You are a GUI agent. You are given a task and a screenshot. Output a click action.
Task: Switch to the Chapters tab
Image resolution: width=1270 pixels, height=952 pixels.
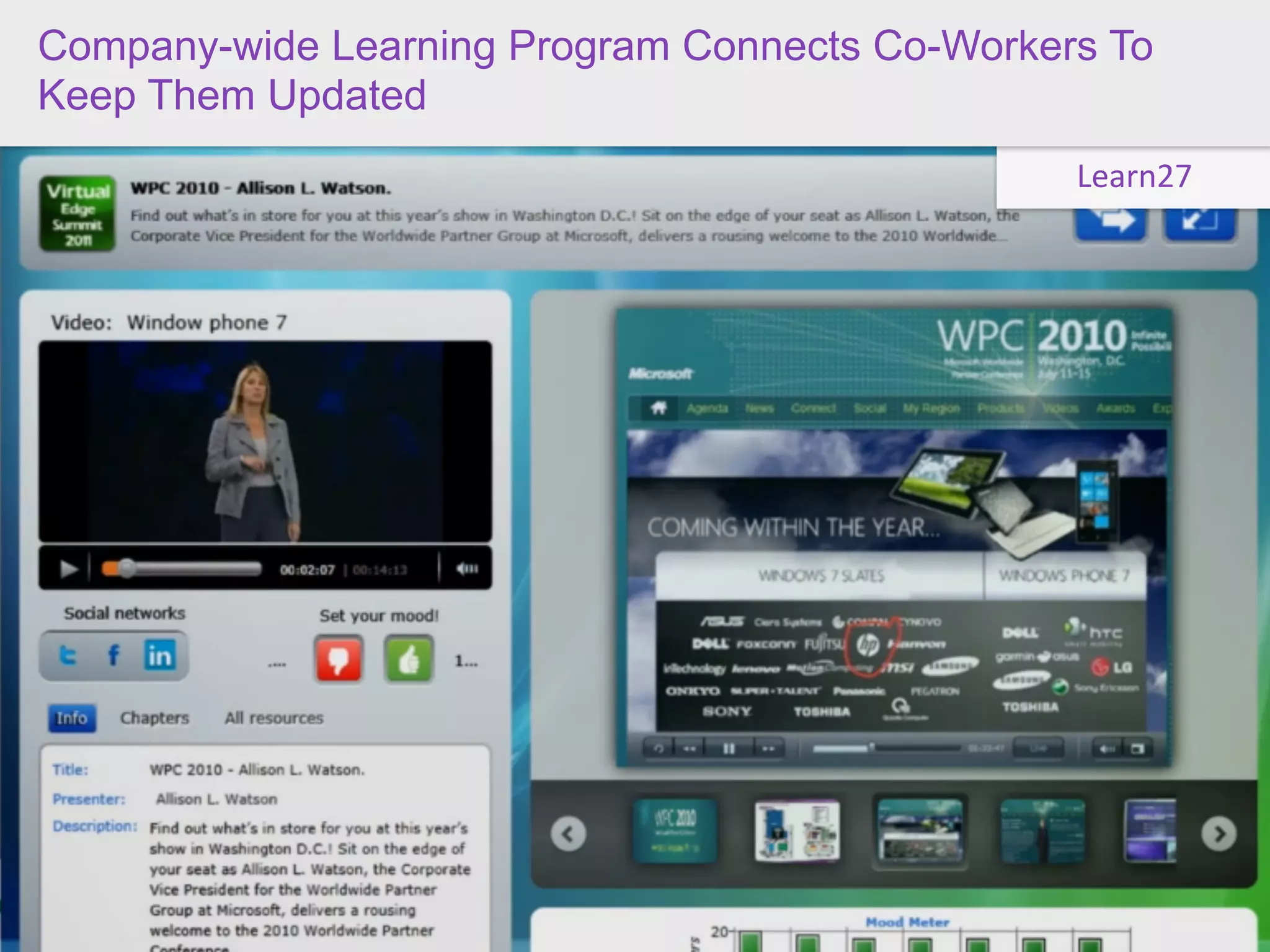point(154,718)
